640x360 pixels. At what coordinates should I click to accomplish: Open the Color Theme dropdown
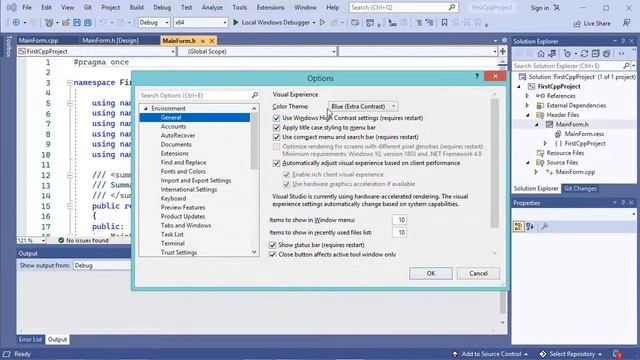click(363, 107)
